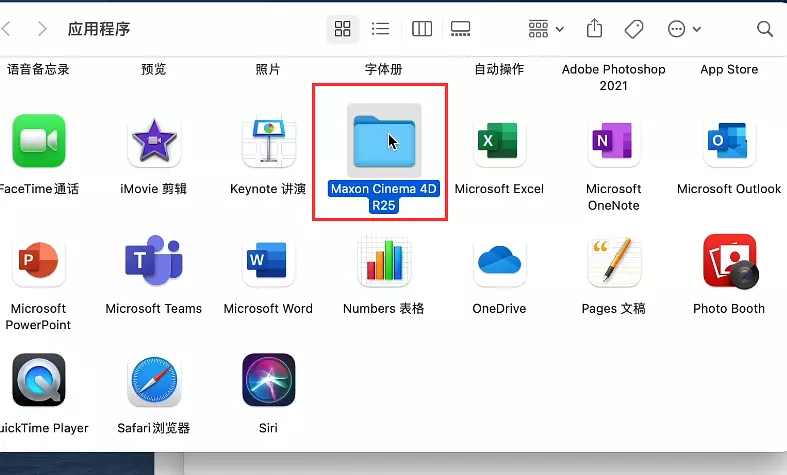Click the 预览 app label

(154, 69)
